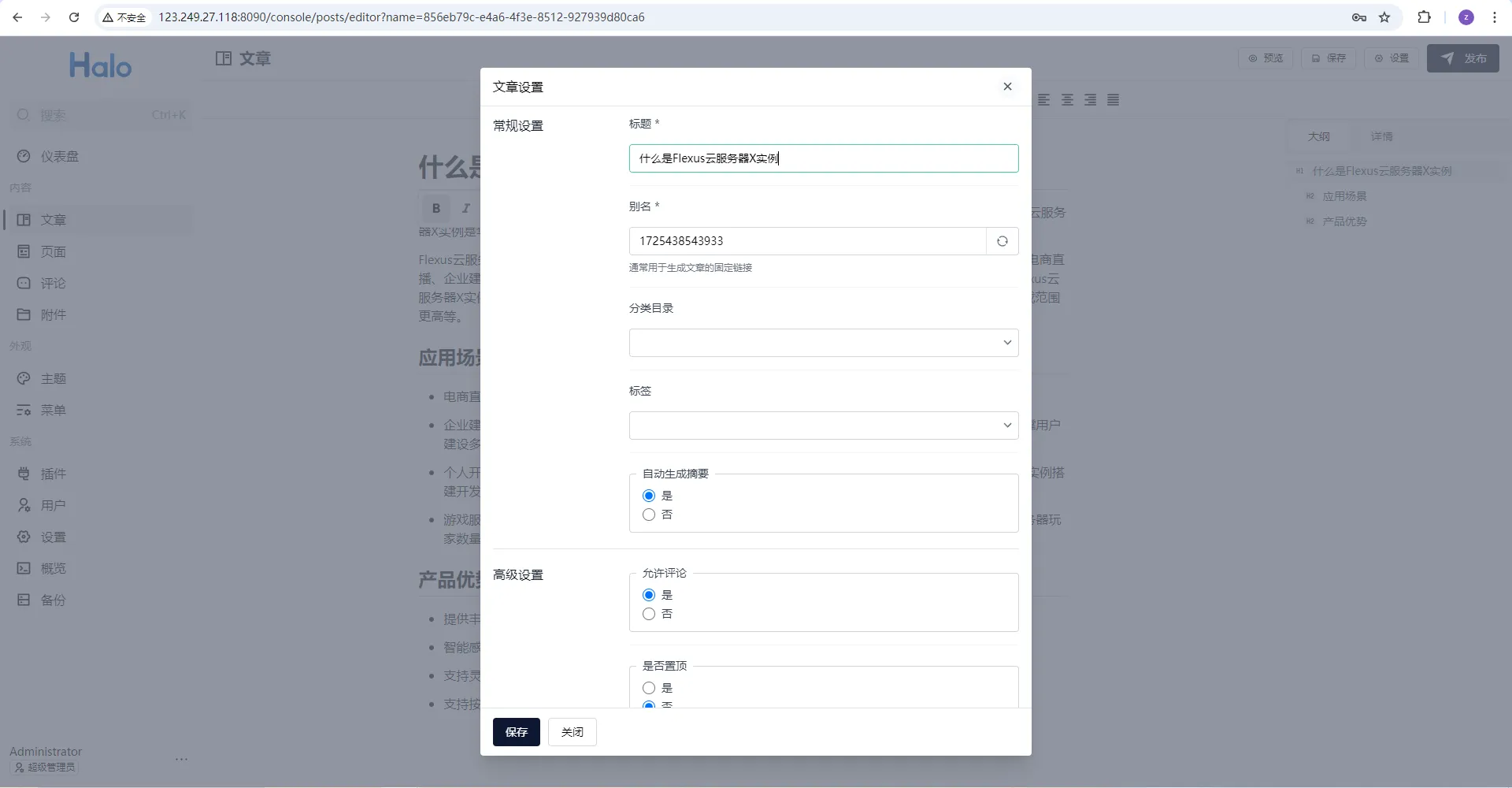The width and height of the screenshot is (1512, 788).
Task: Click the 标题 title input field
Action: 824,158
